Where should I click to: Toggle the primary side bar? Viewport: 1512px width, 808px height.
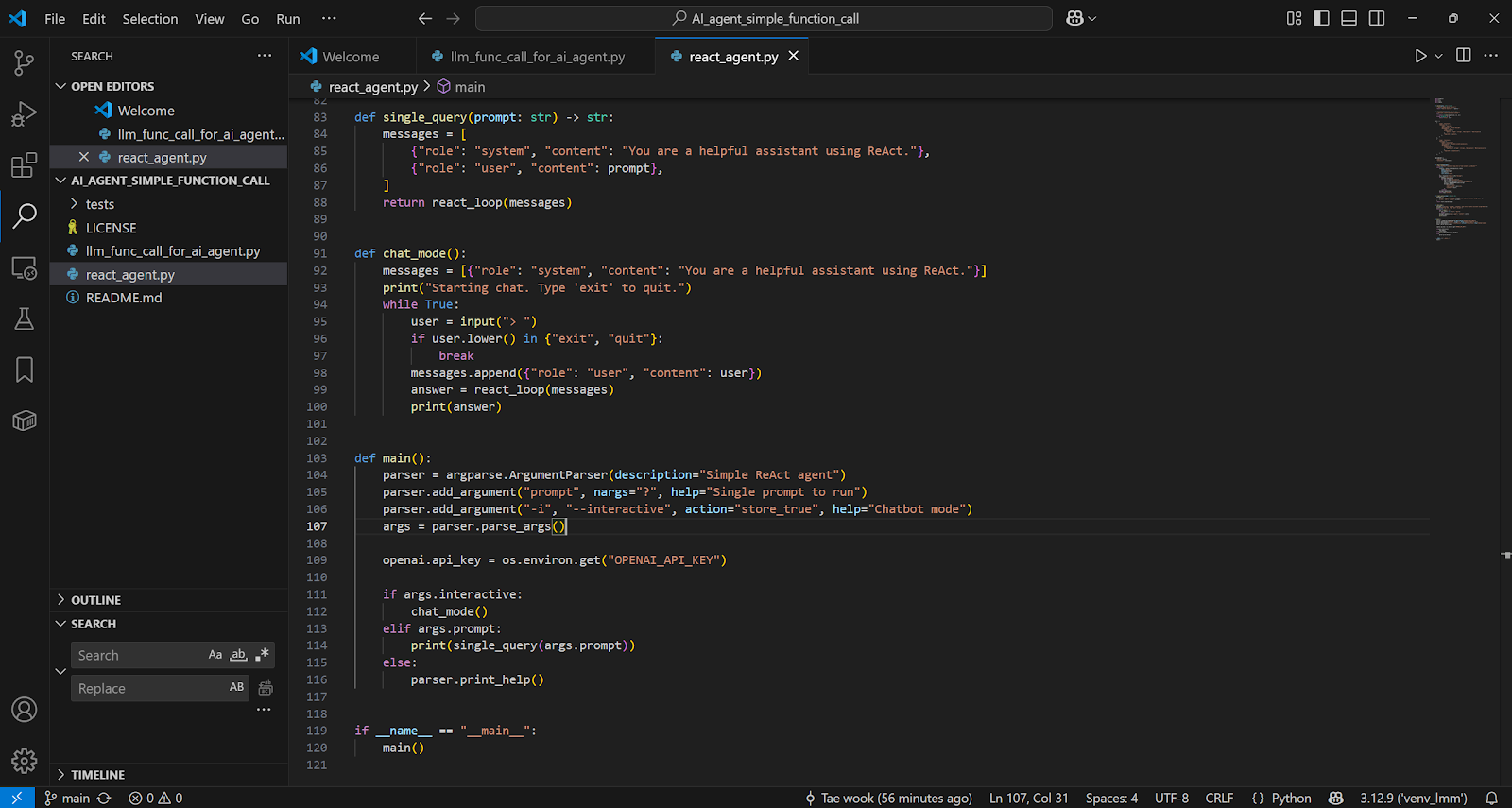pos(1322,18)
